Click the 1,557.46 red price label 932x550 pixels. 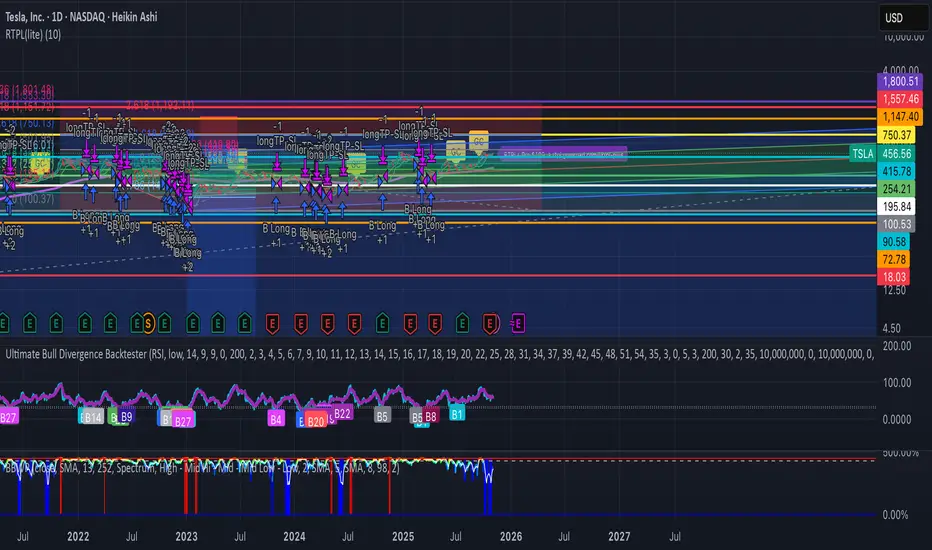900,99
